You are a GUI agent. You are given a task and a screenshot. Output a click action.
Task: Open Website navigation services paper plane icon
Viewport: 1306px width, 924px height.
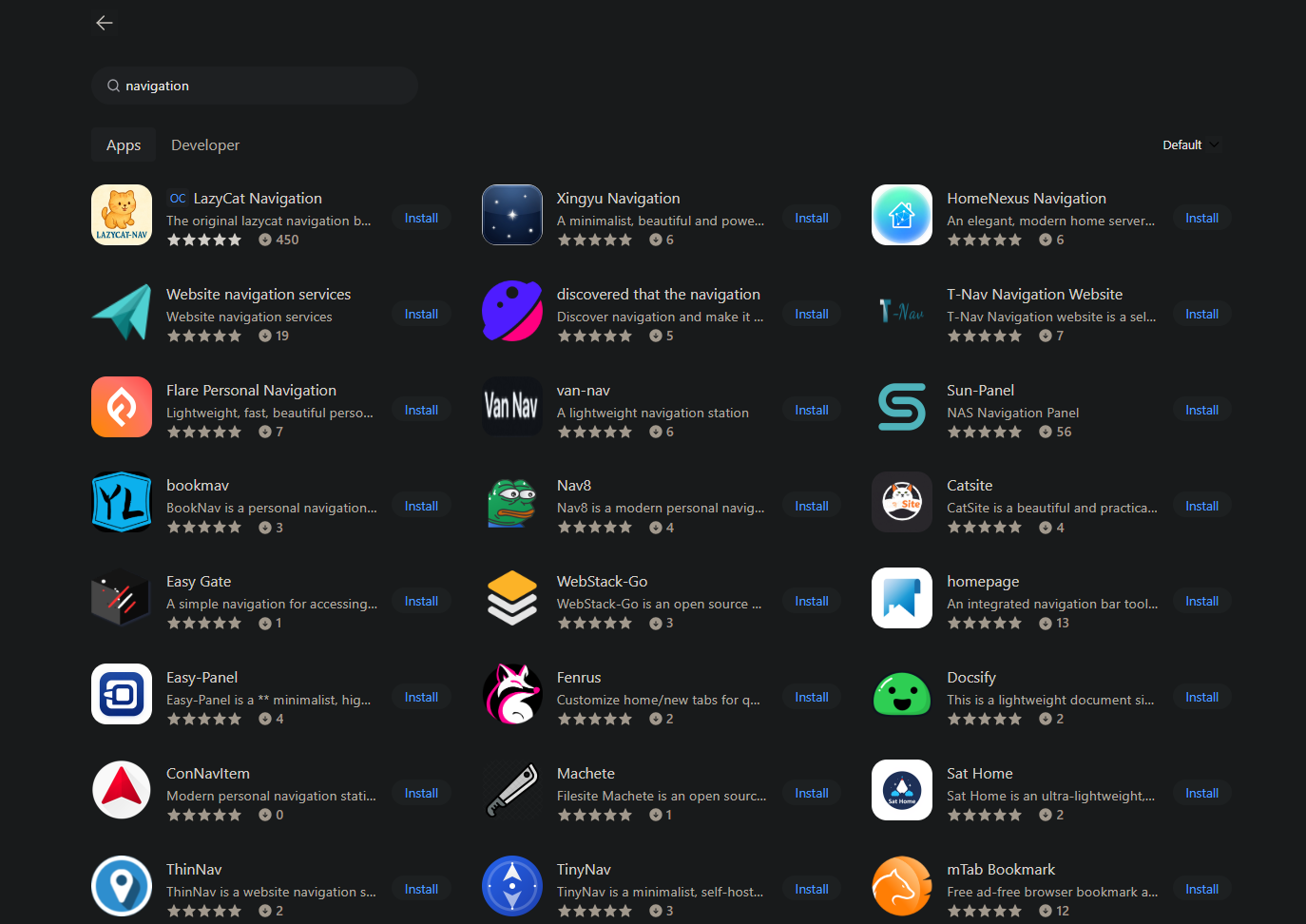[122, 311]
